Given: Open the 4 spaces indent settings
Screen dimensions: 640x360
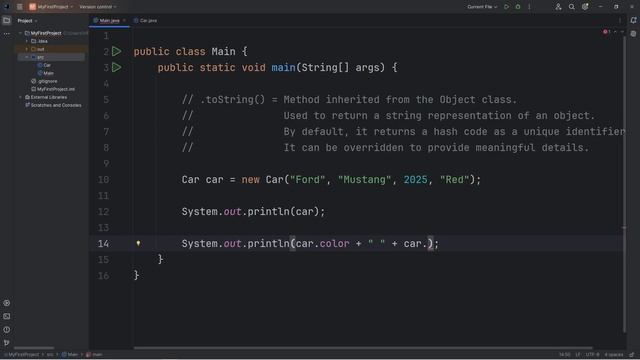Looking at the screenshot, I should click(x=613, y=355).
